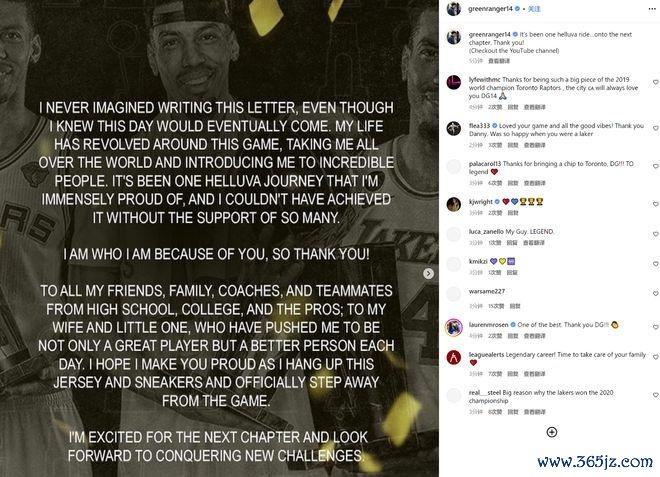
Task: Open the three-dot more options menu
Action: (652, 9)
